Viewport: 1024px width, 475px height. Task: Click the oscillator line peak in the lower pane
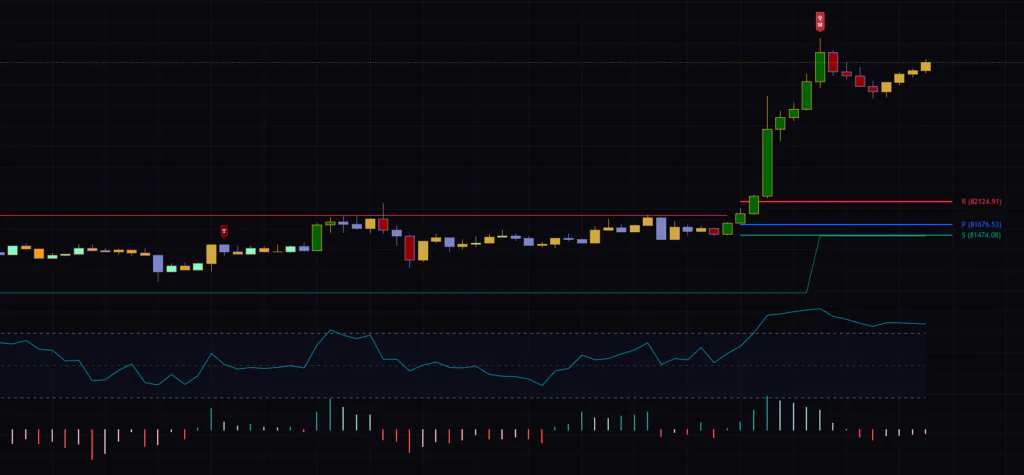tap(818, 309)
